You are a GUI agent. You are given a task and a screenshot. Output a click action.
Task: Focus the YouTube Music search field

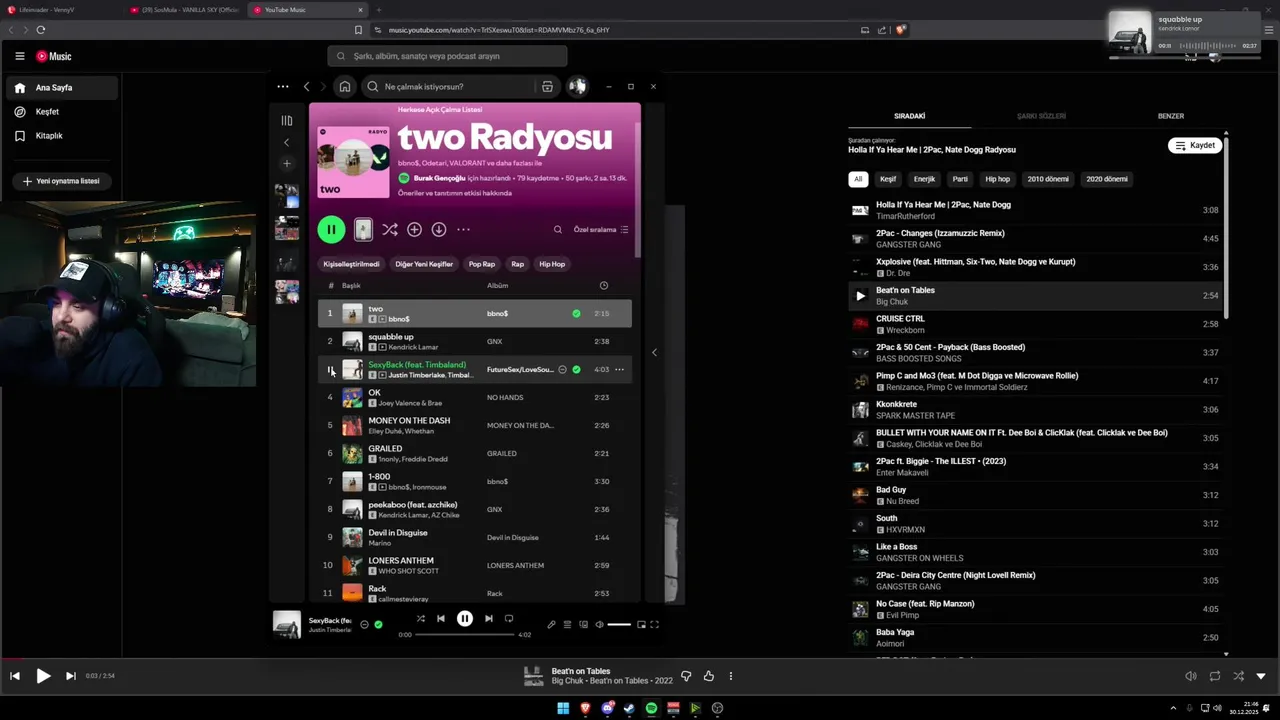click(447, 56)
